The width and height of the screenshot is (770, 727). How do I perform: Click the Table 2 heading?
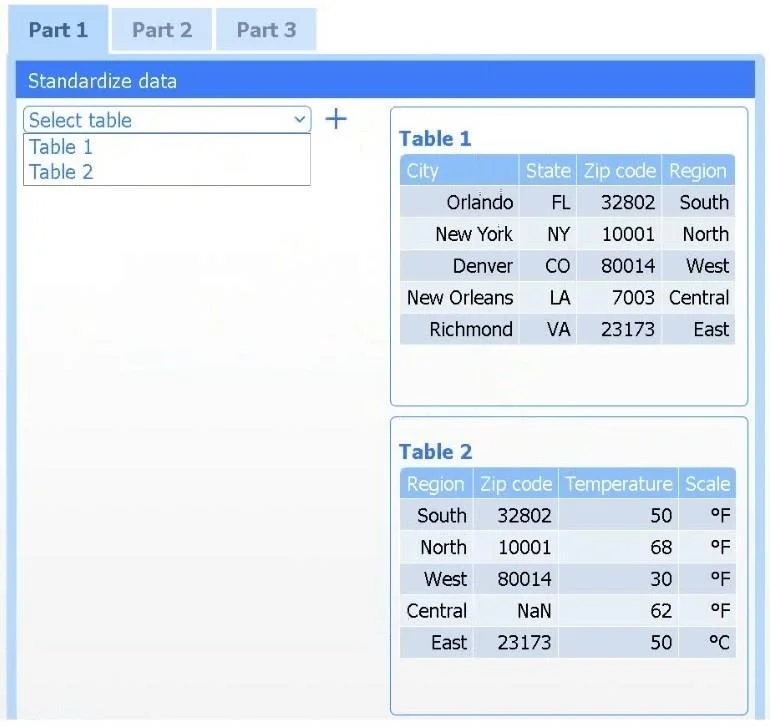click(435, 451)
